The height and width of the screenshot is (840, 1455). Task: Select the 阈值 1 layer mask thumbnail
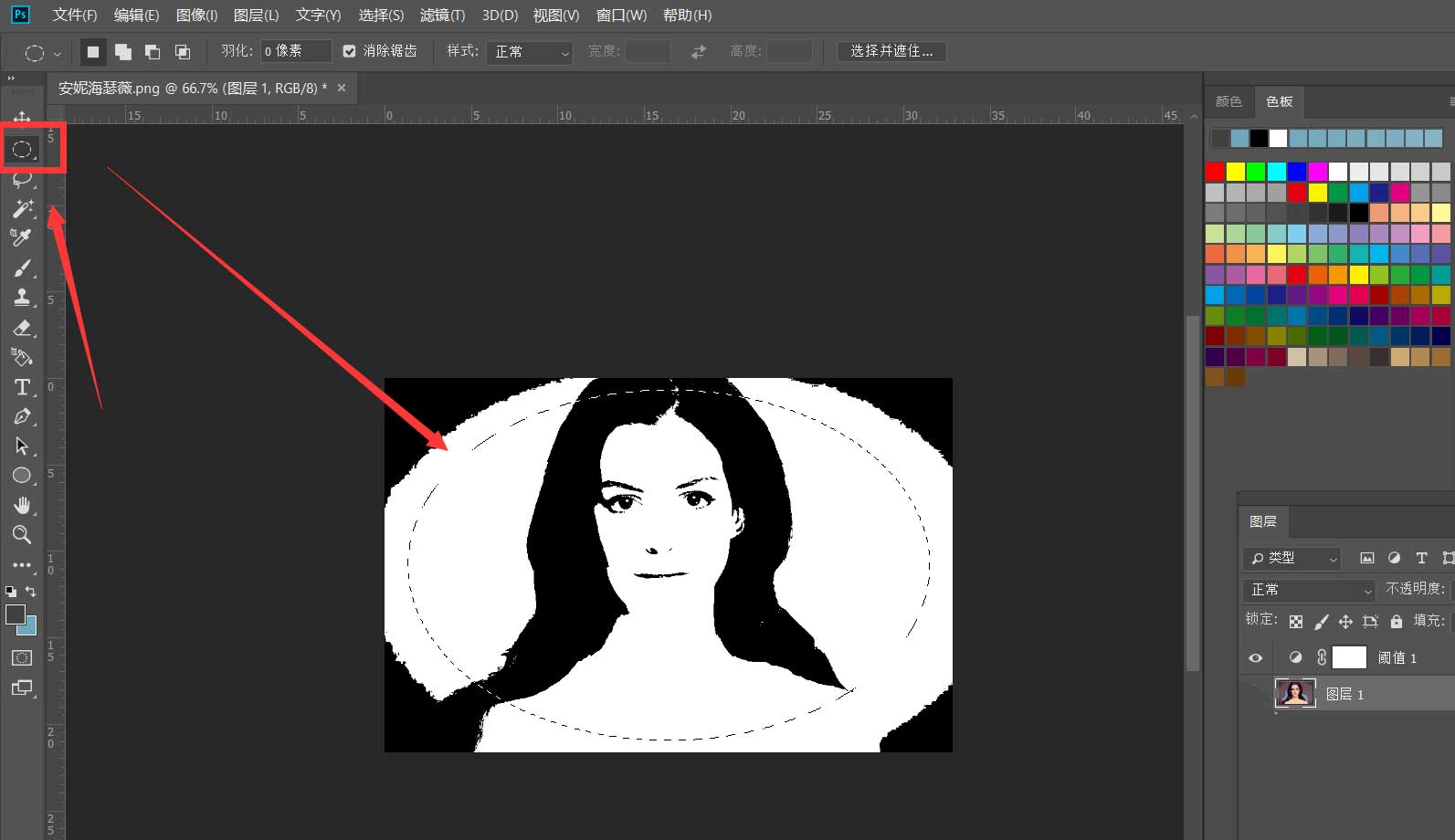click(1349, 657)
